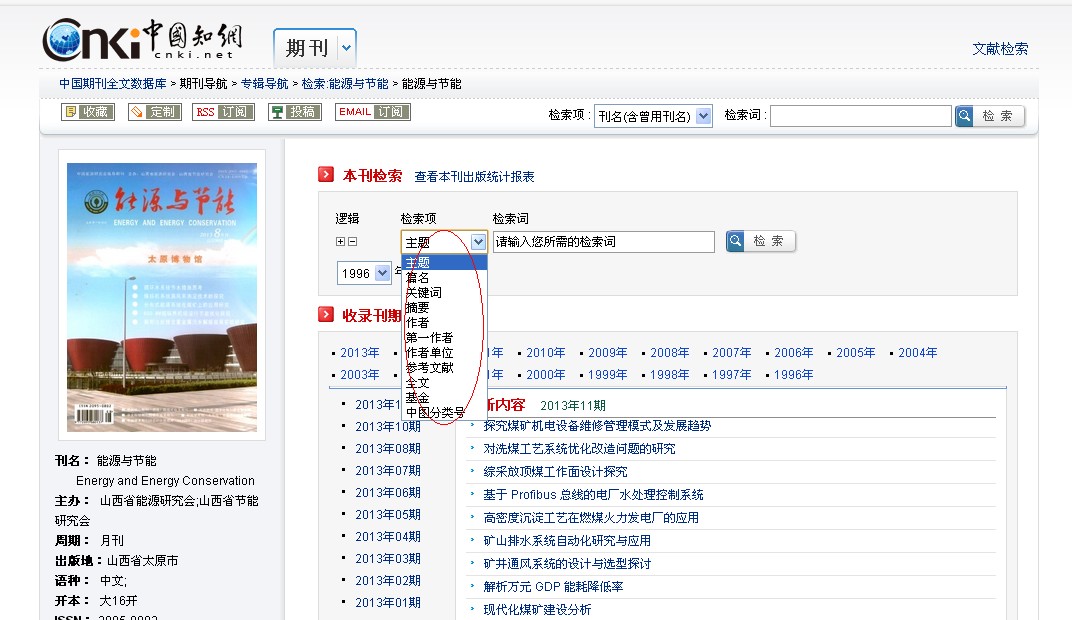This screenshot has height=620, width=1072.
Task: Select 摘要 in the dropdown list
Action: [444, 308]
